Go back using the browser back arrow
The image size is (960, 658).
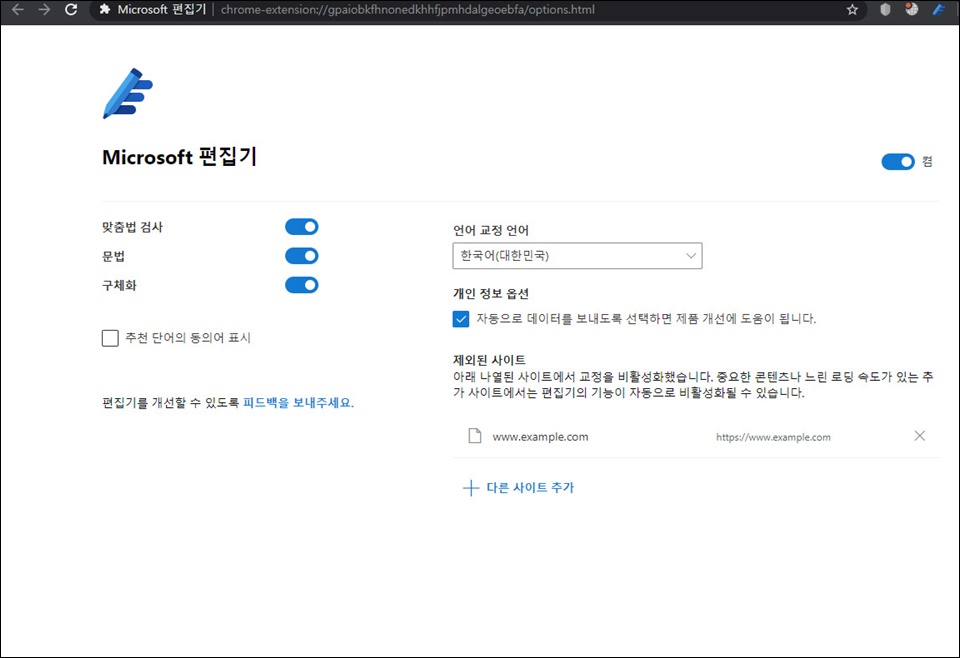18,10
